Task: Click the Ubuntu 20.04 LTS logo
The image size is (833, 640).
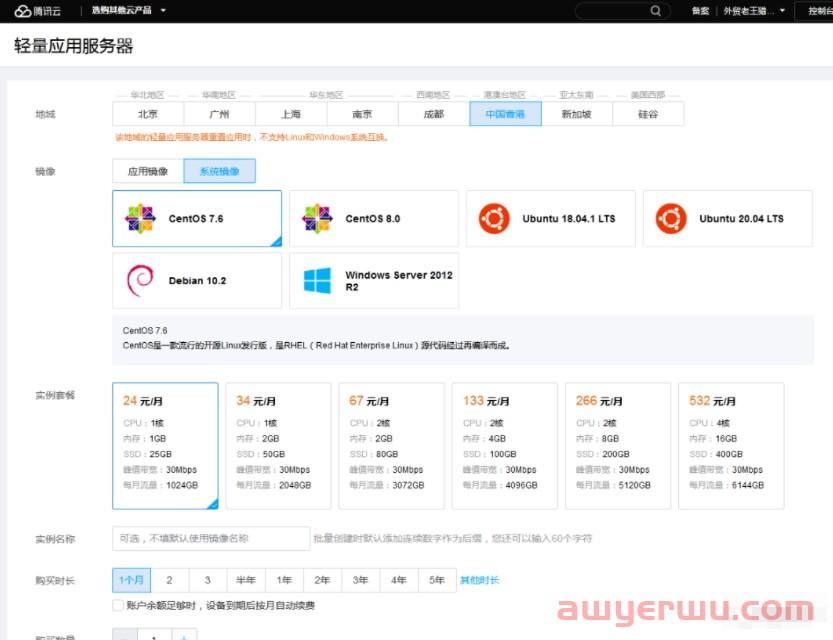Action: 671,218
